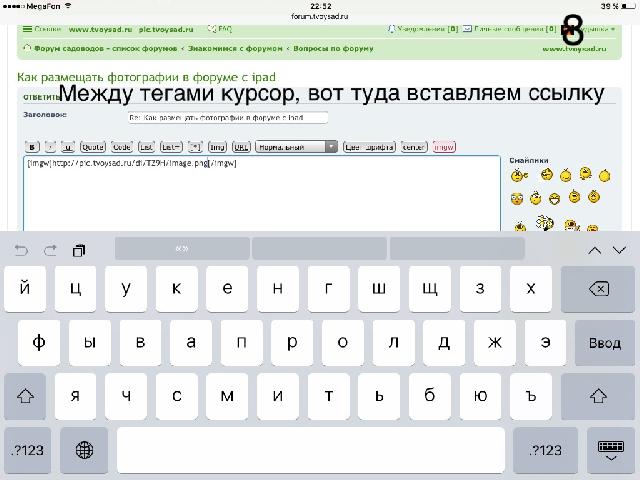The height and width of the screenshot is (480, 640).
Task: Click the pink imgw tag button
Action: pyautogui.click(x=444, y=147)
